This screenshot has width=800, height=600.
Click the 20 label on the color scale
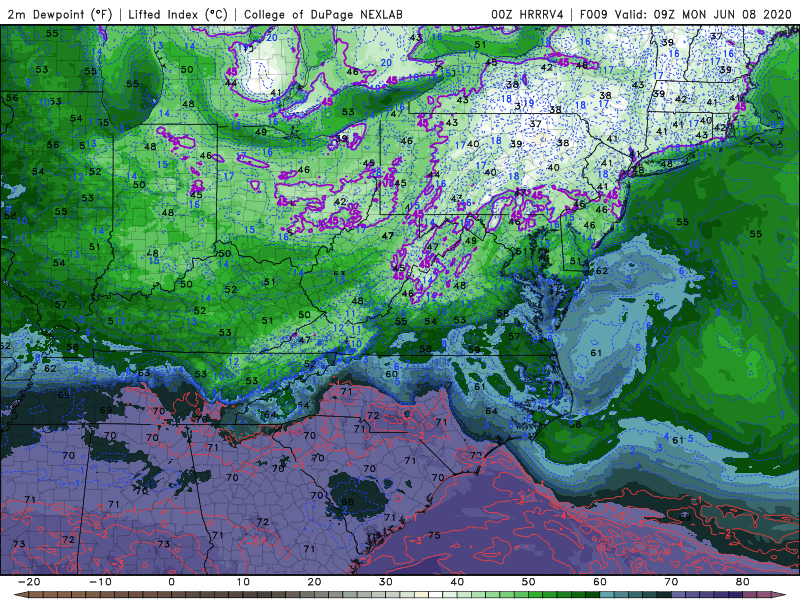314,582
